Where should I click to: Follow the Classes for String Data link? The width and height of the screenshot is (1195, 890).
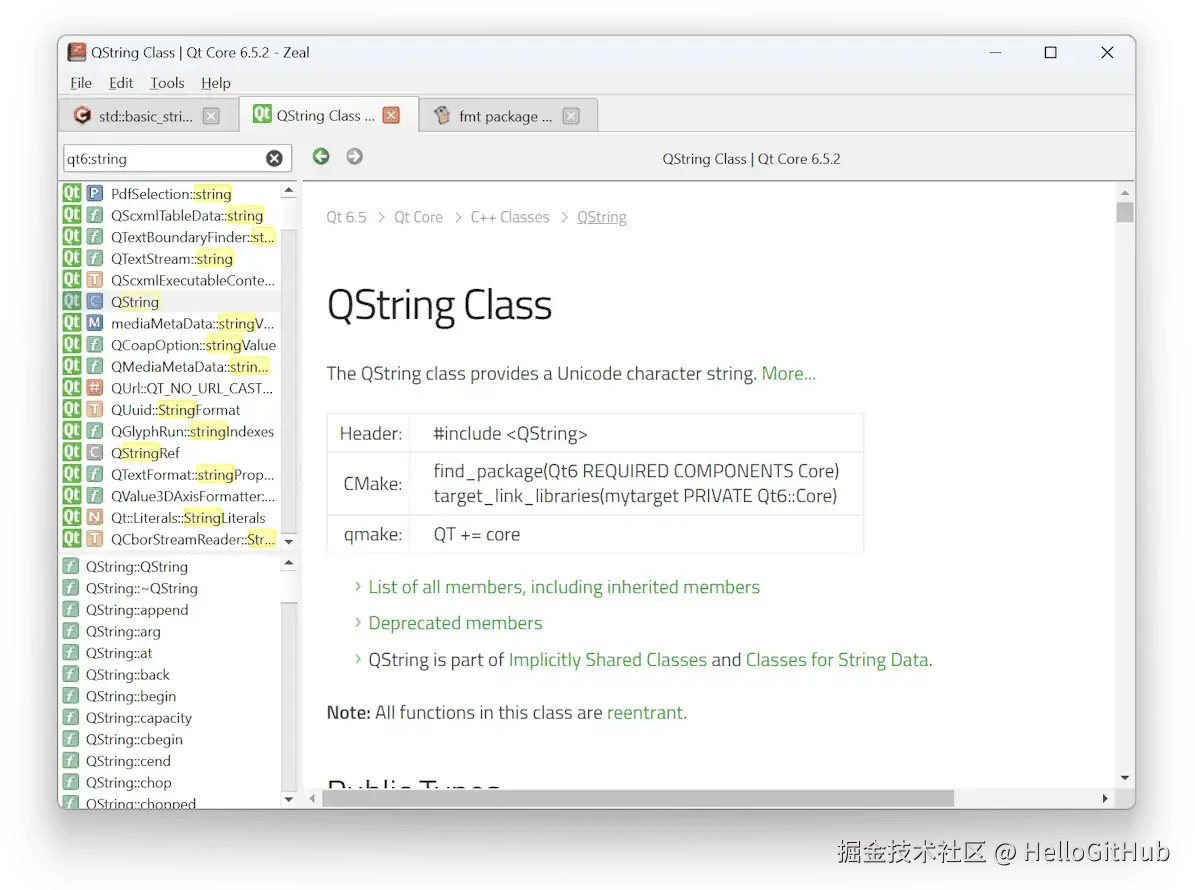click(837, 659)
